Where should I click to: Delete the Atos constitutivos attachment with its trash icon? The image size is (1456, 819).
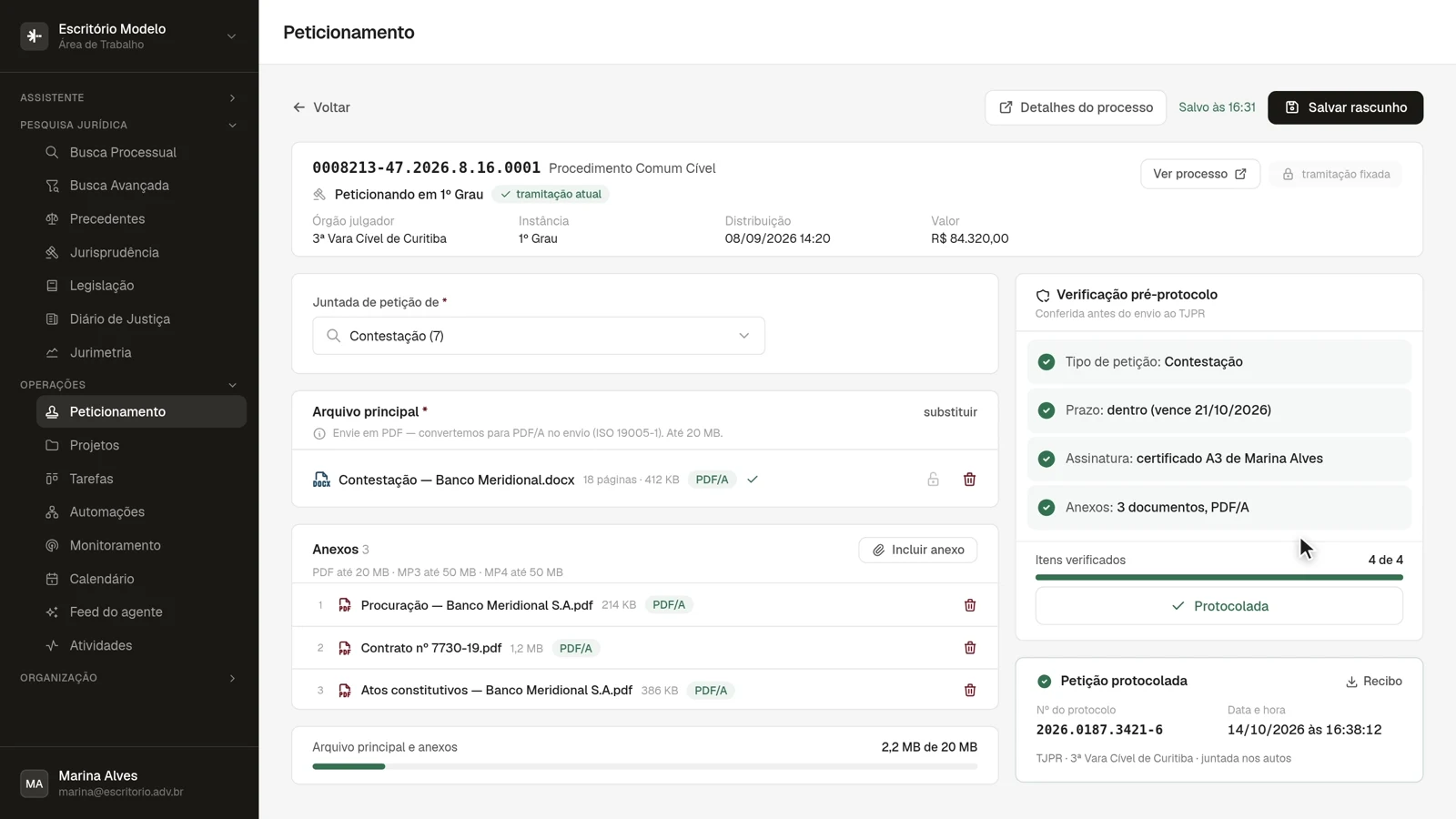click(x=970, y=691)
